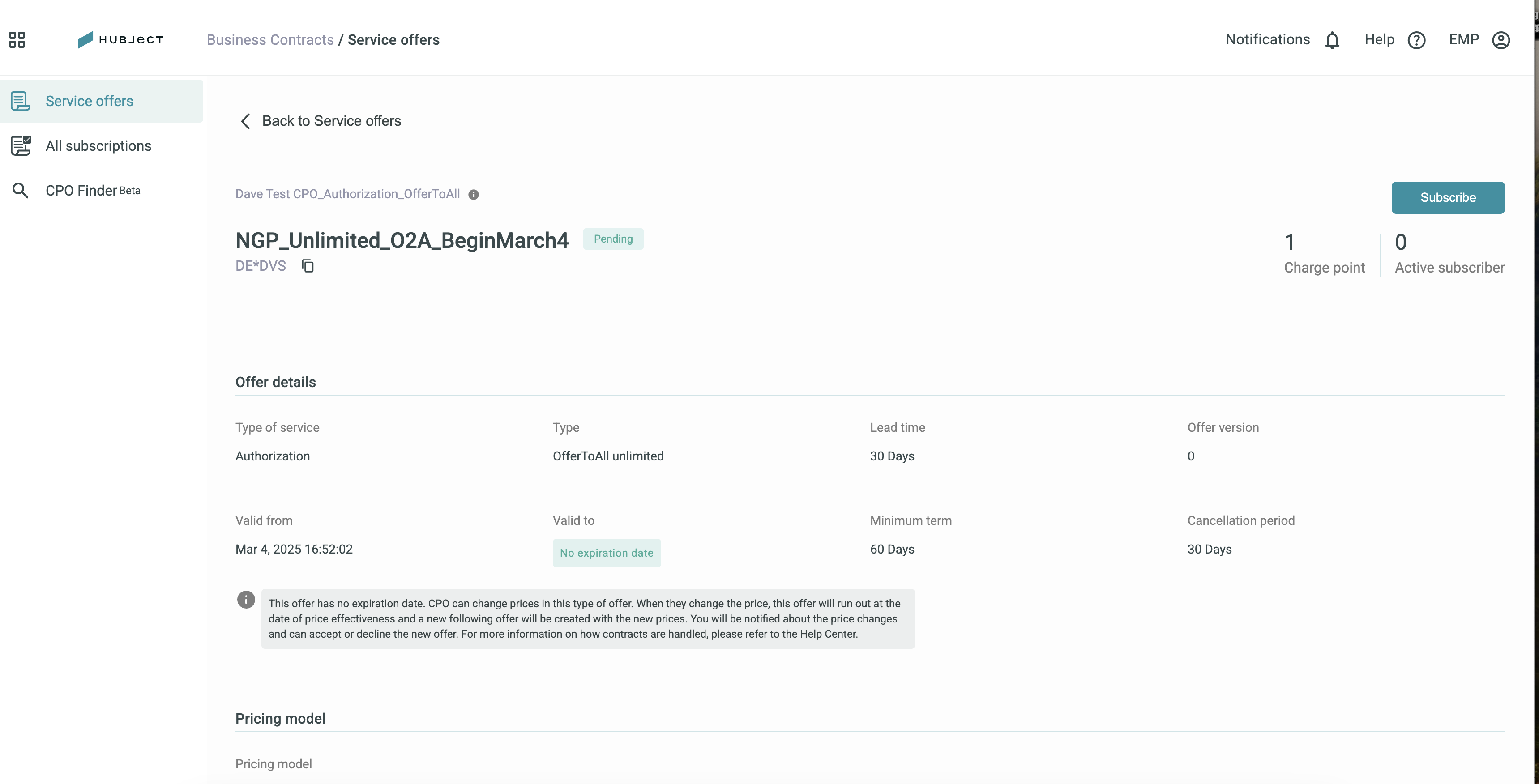
Task: Click the EMP account label
Action: coord(1464,39)
